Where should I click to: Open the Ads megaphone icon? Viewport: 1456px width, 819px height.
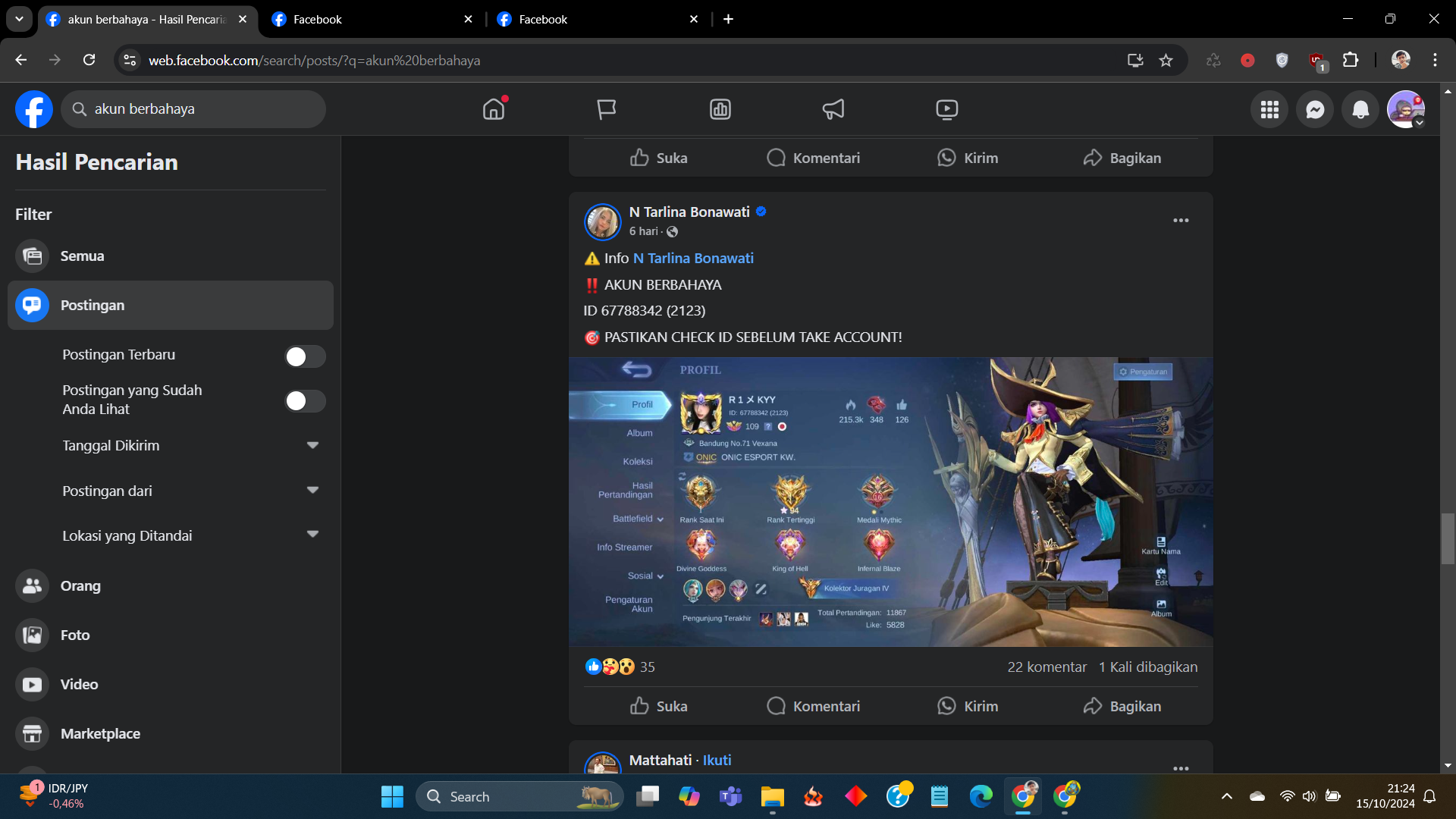[833, 109]
